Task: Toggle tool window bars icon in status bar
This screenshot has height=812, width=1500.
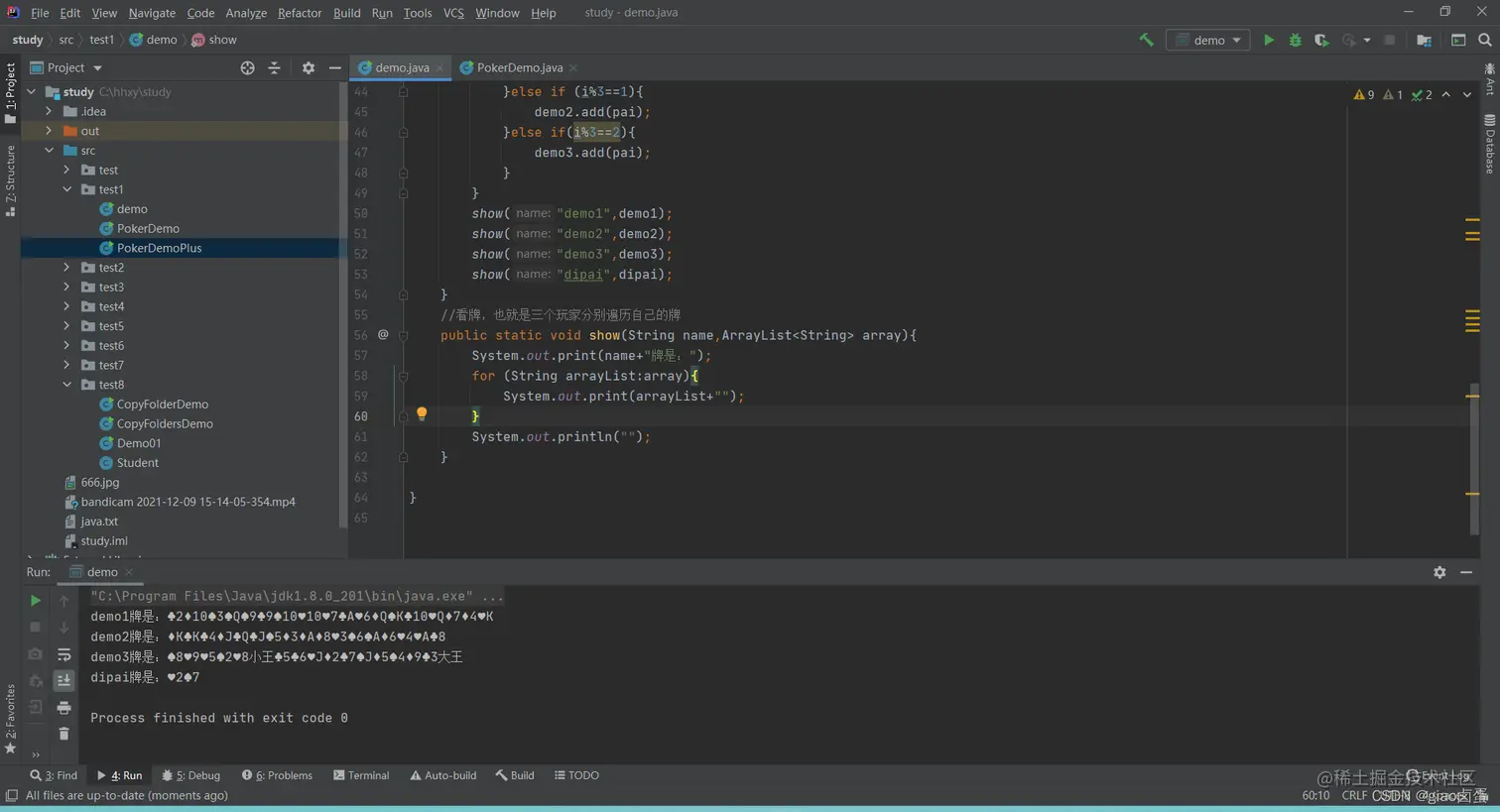Action: (x=11, y=796)
